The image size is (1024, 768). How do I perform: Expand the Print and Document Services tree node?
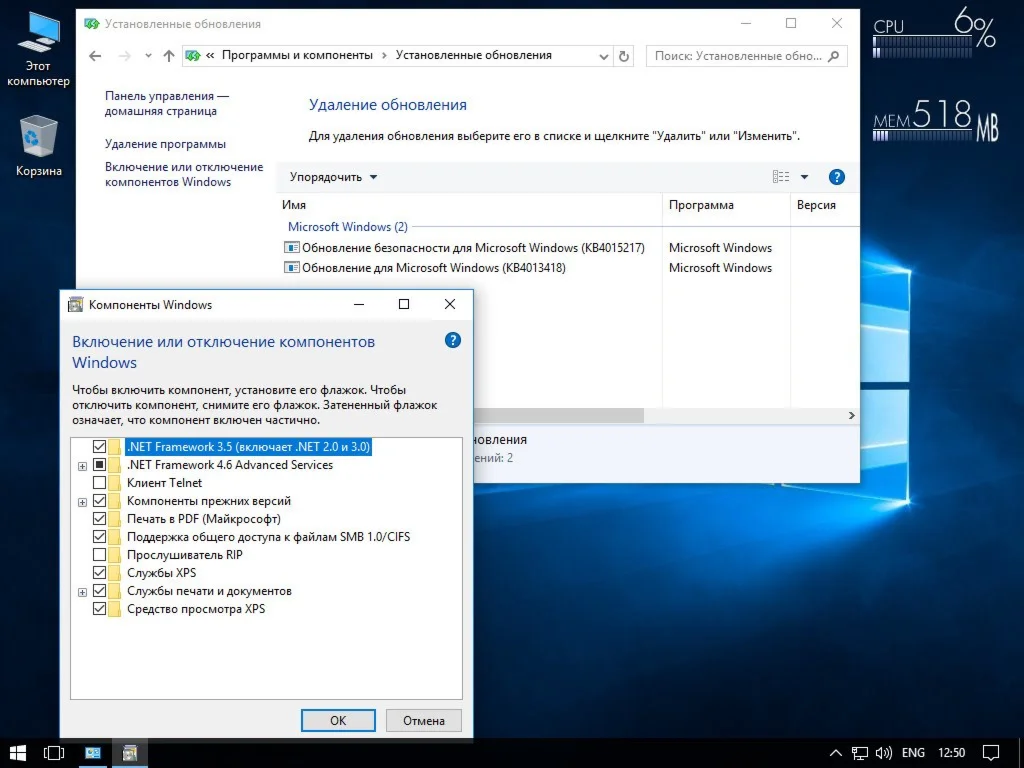point(82,592)
